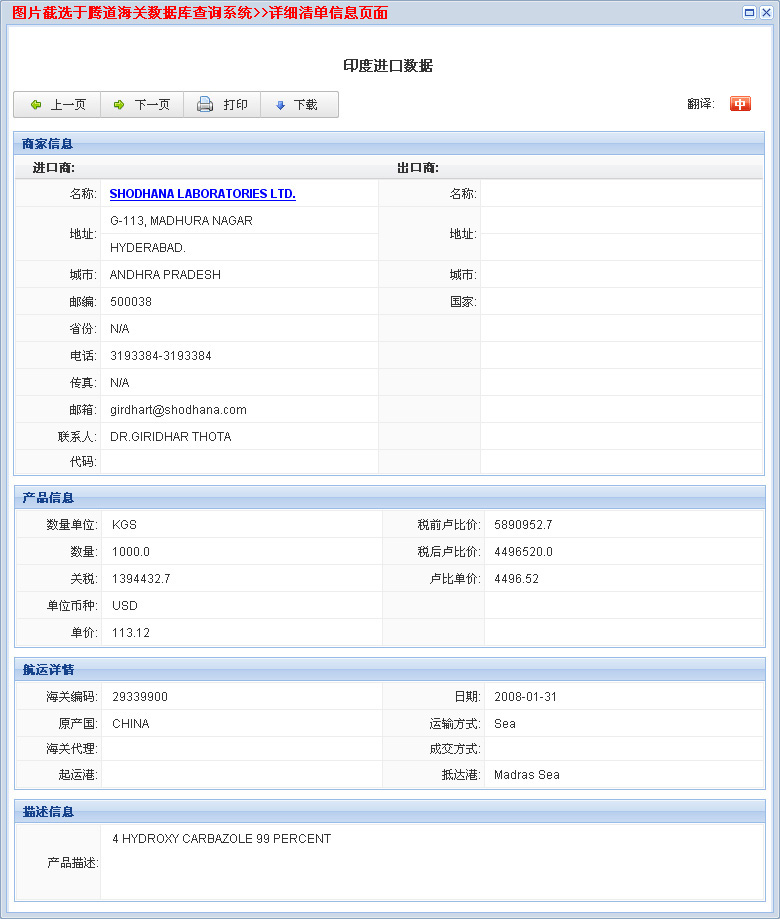Open the SHODHANA LABORATORIES LTD. link
This screenshot has height=919, width=780.
tap(202, 194)
